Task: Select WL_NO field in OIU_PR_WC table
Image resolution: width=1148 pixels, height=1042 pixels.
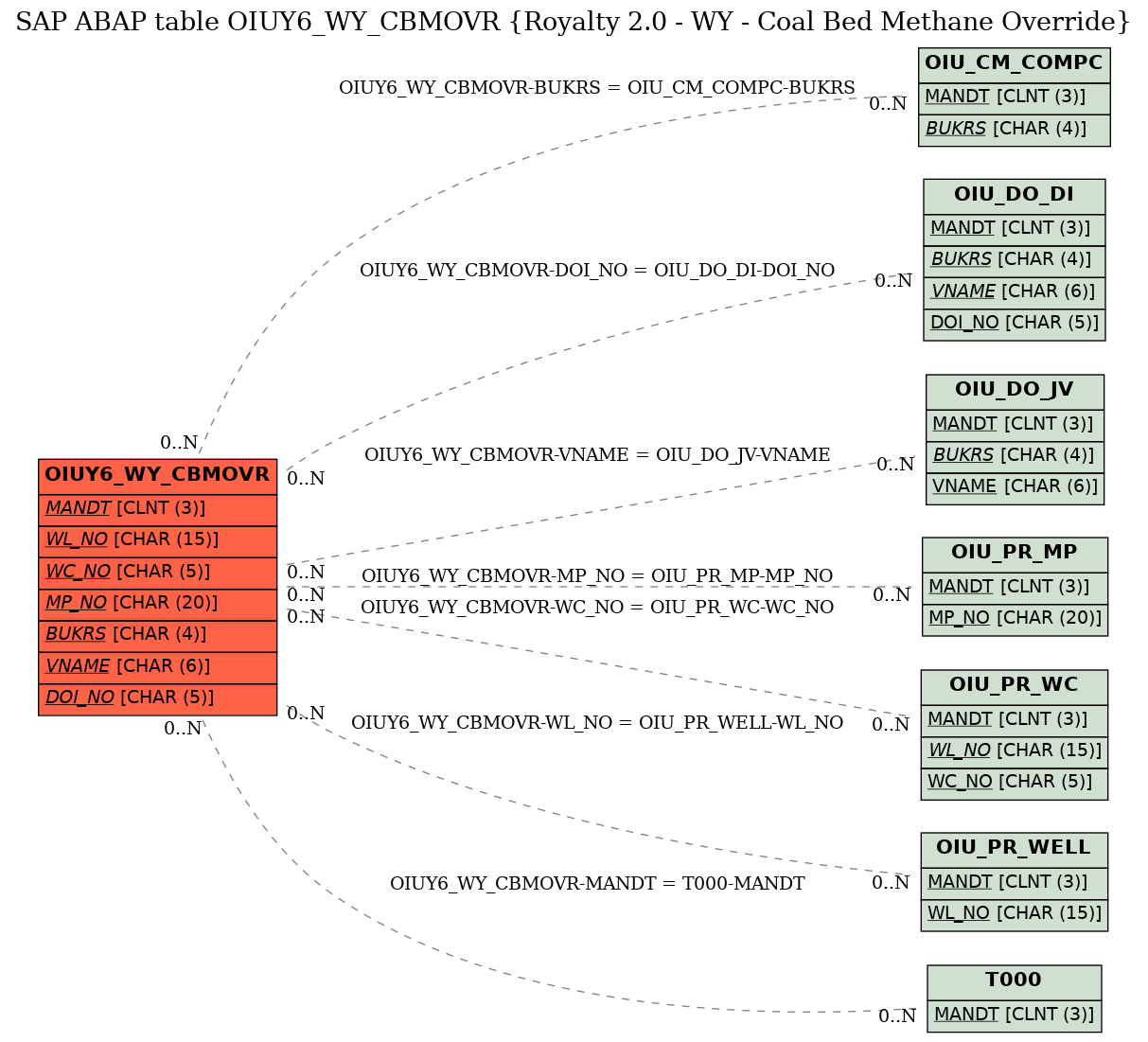Action: click(1015, 751)
